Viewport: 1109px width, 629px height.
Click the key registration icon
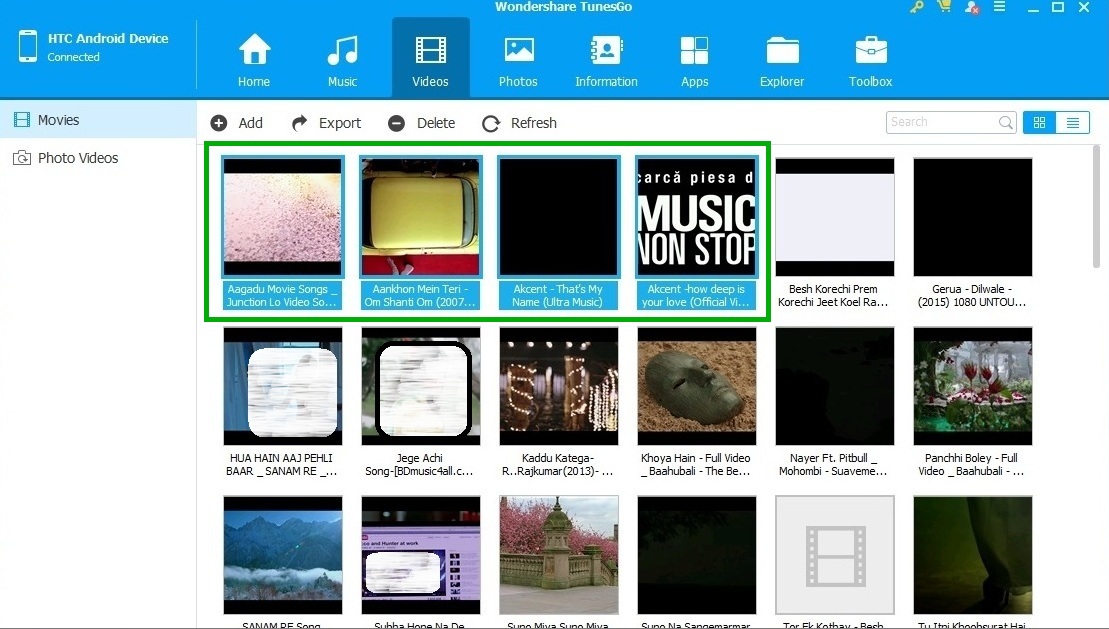tap(917, 8)
